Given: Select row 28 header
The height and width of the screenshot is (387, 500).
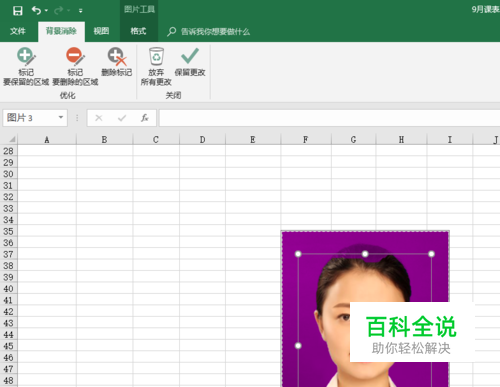Looking at the screenshot, I should coord(9,151).
